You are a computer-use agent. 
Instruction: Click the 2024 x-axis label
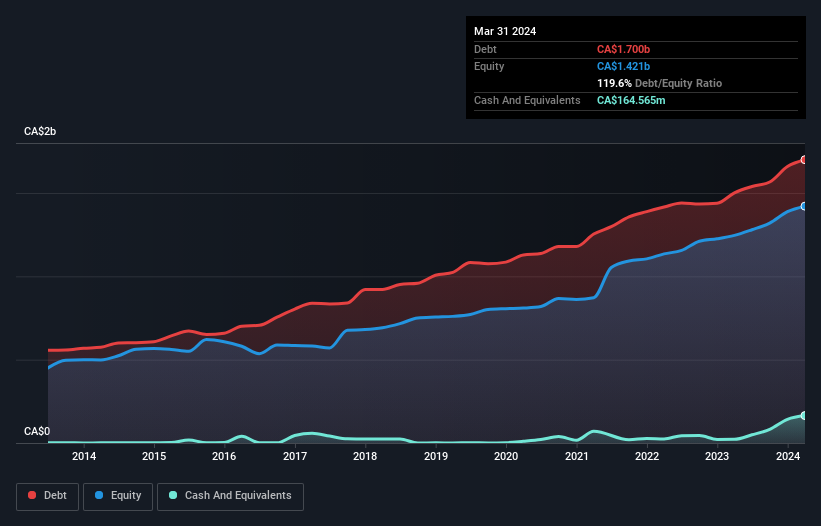pos(788,456)
